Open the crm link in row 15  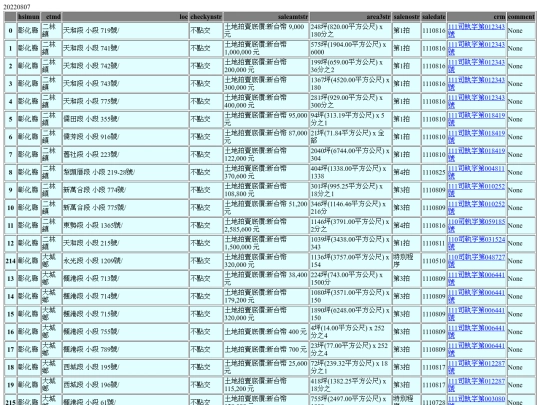pos(476,314)
